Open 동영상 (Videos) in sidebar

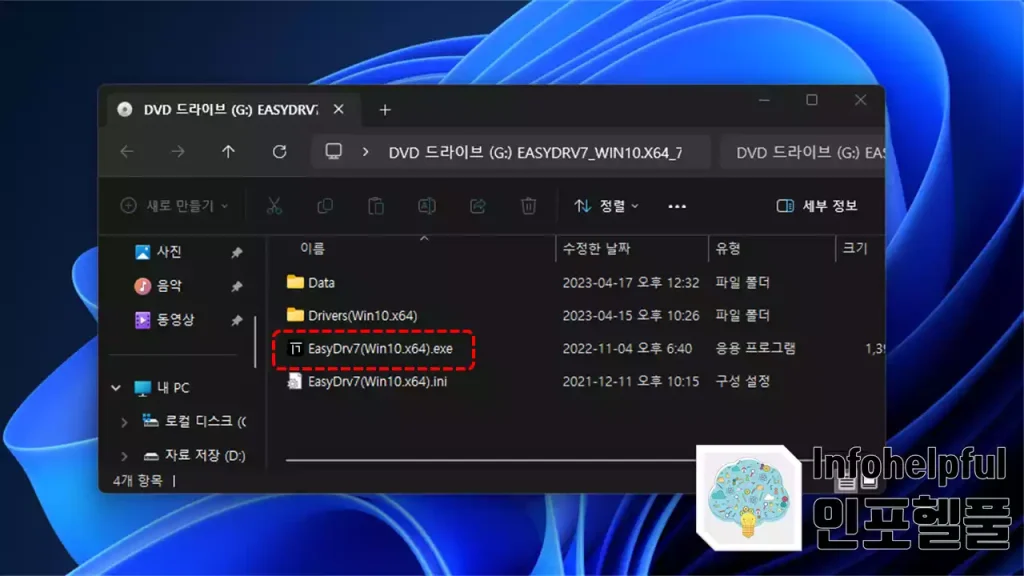coord(174,319)
